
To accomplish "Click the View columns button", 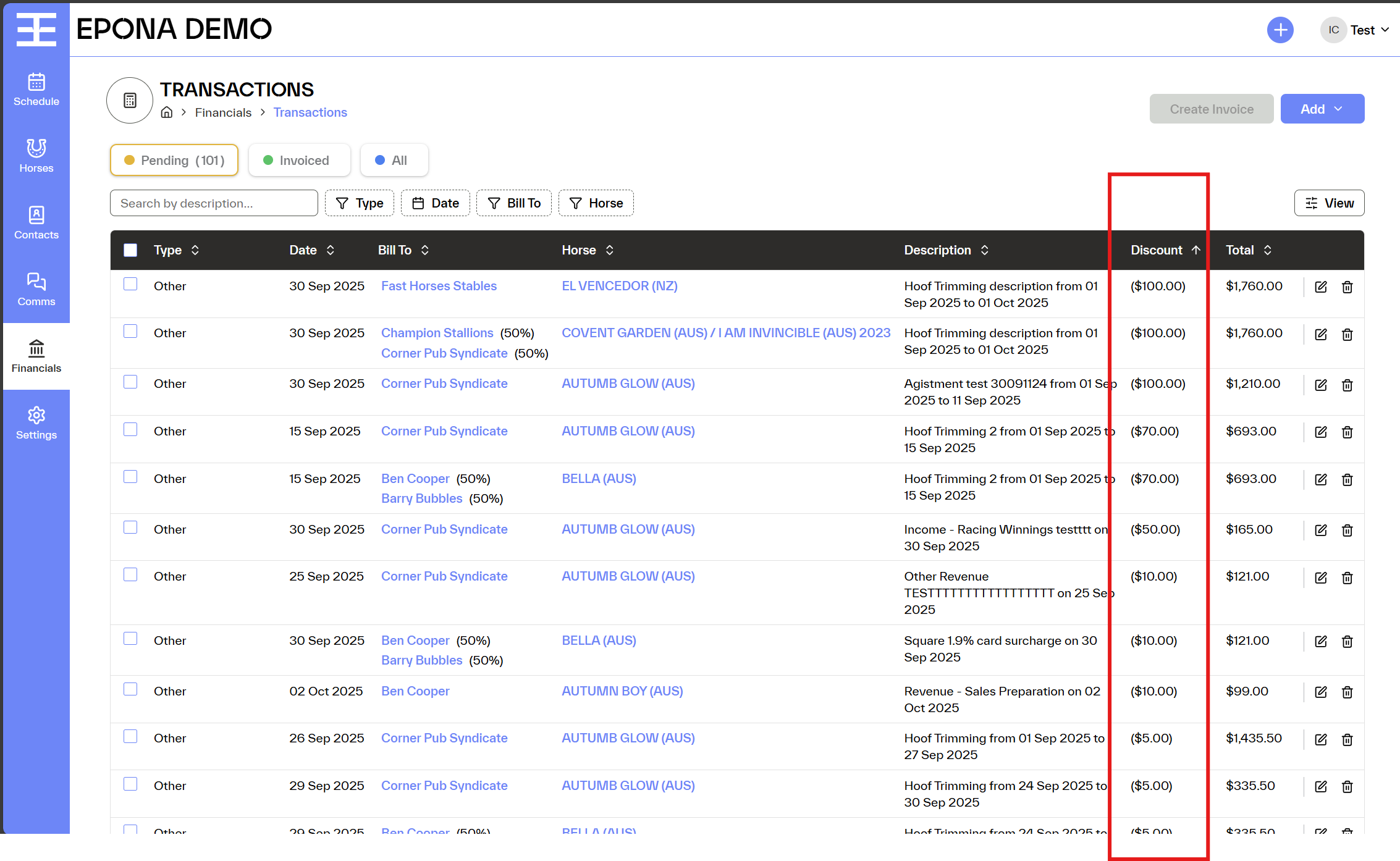I will [x=1328, y=203].
